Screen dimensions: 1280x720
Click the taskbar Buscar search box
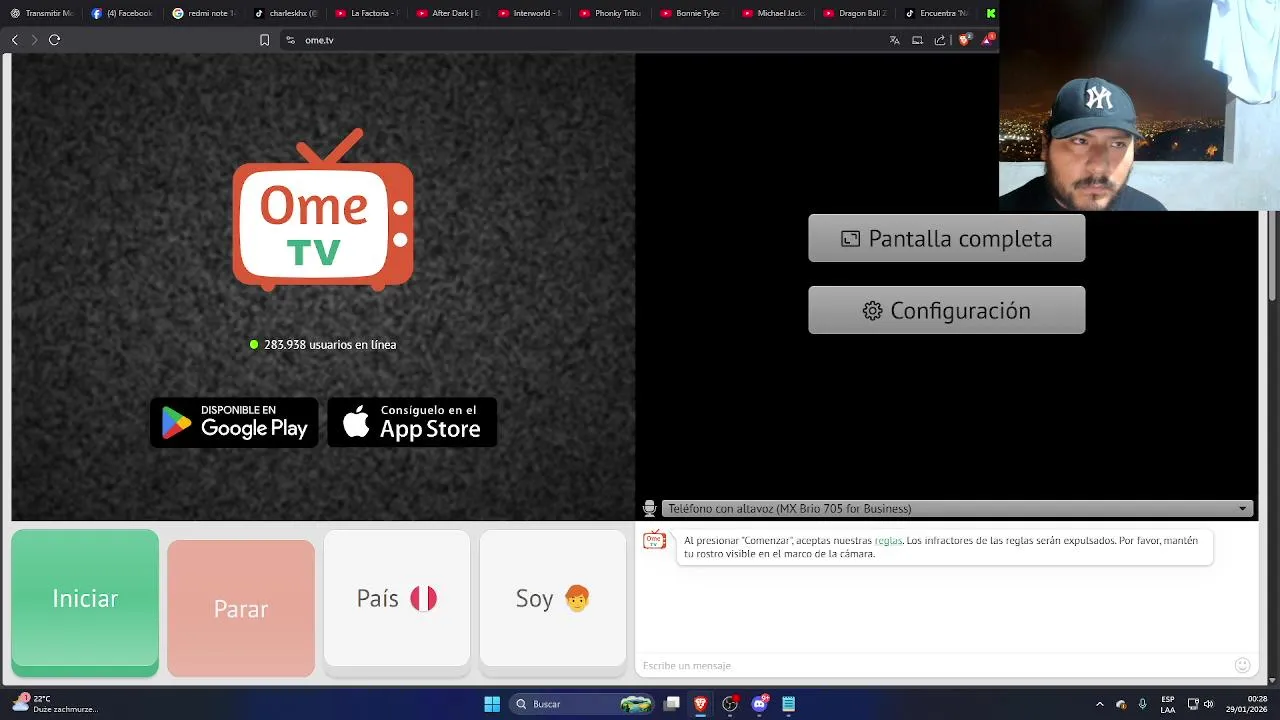582,704
